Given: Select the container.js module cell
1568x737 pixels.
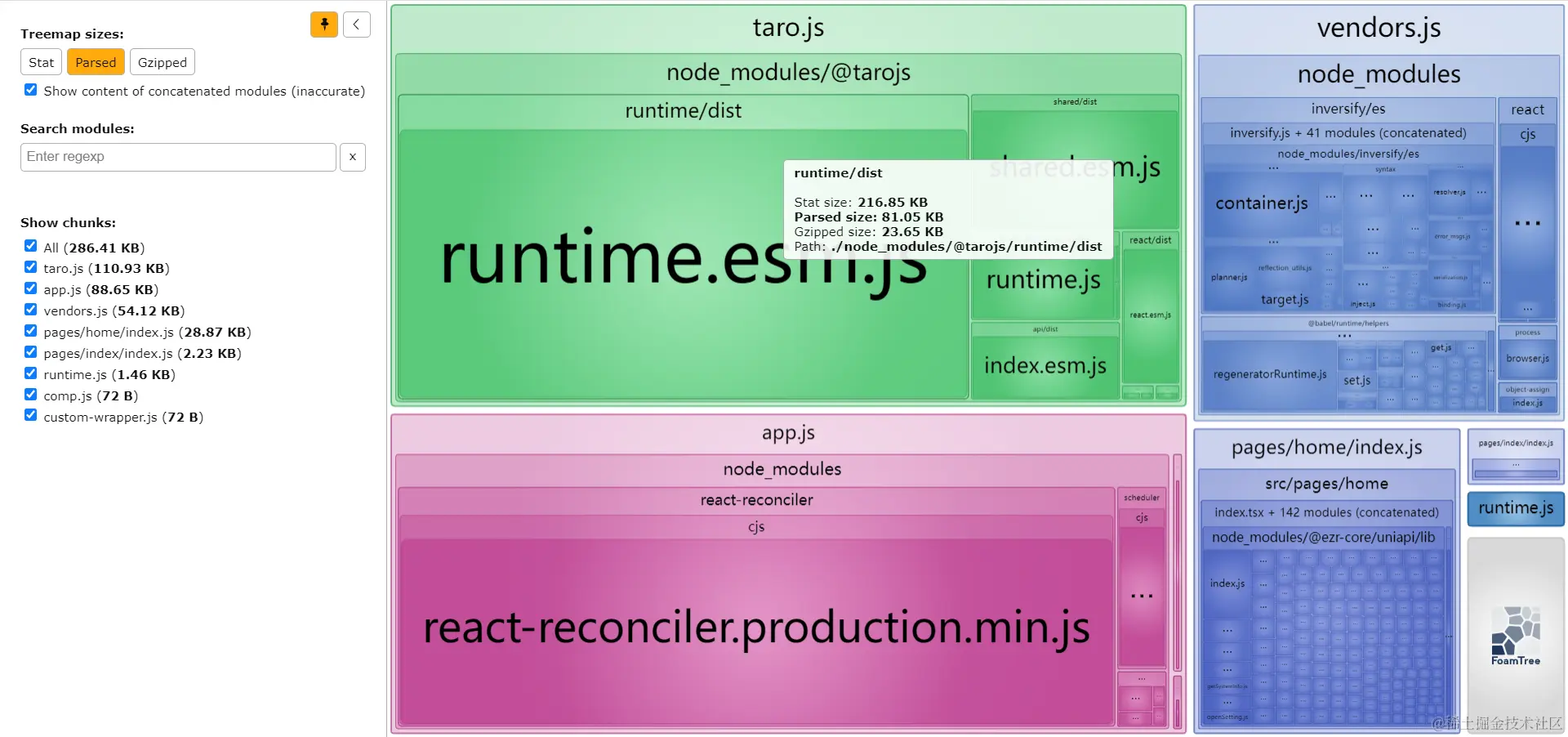Looking at the screenshot, I should (x=1262, y=203).
